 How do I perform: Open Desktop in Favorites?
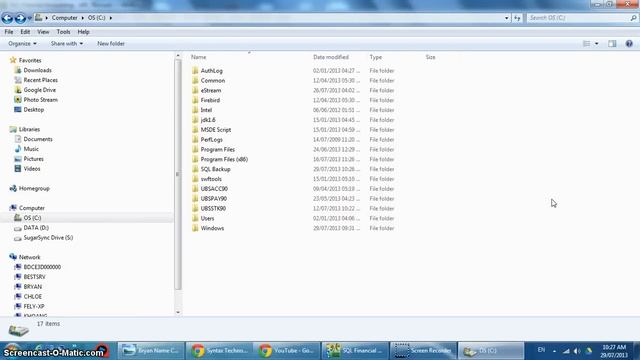click(x=33, y=110)
